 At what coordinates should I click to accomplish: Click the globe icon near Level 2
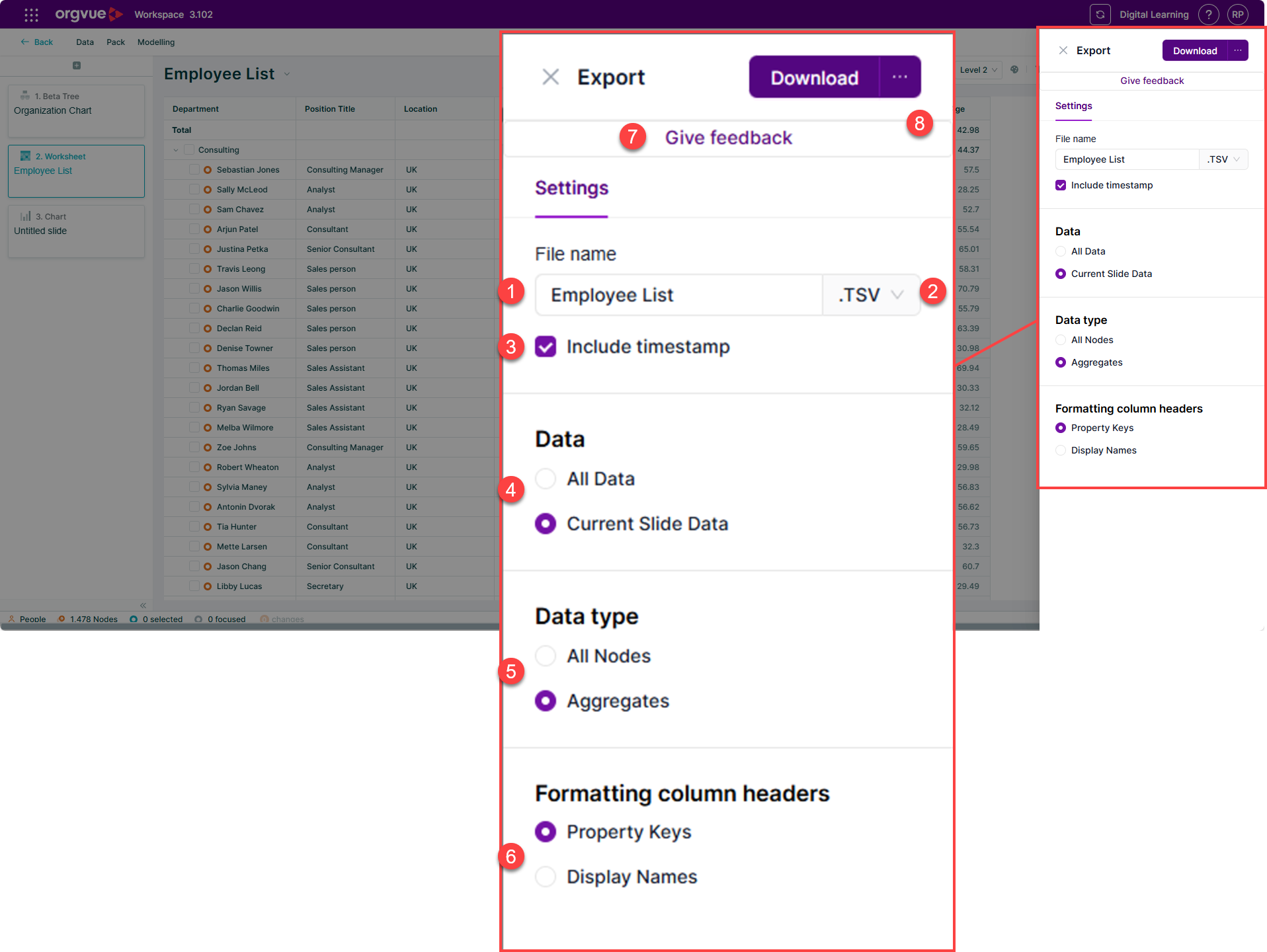(x=1014, y=69)
